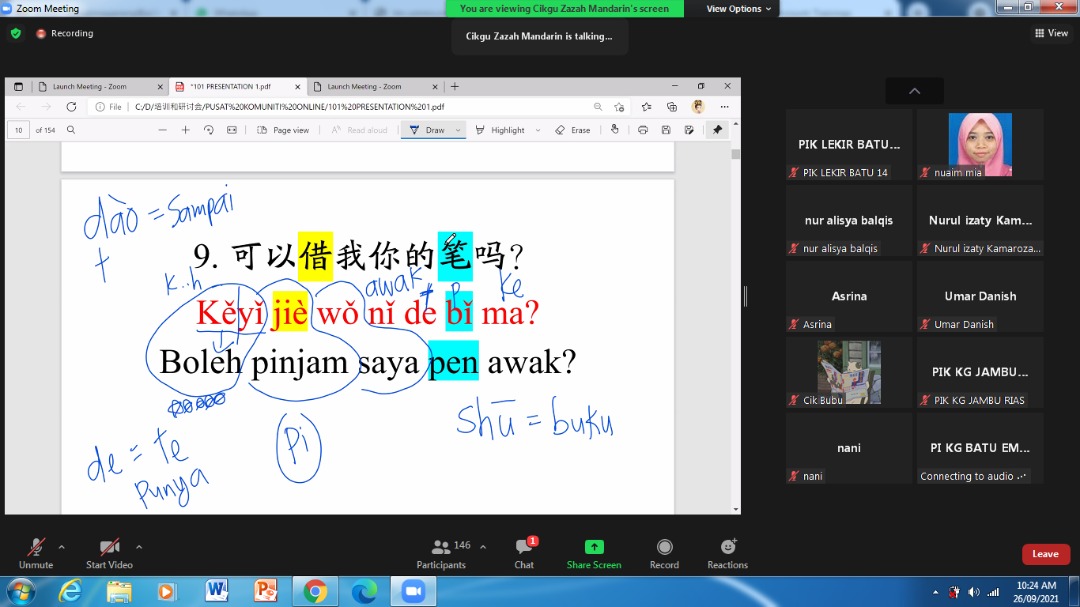This screenshot has height=607, width=1080.
Task: Click the Save as icon
Action: pos(689,130)
